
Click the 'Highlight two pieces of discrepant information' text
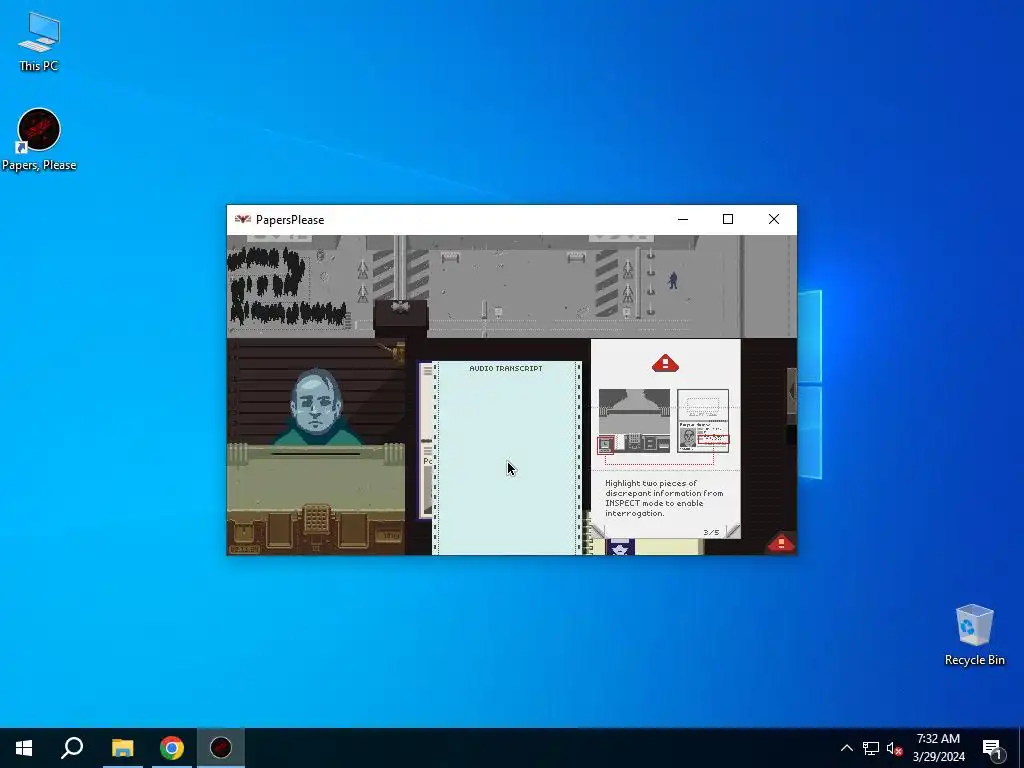(x=664, y=498)
